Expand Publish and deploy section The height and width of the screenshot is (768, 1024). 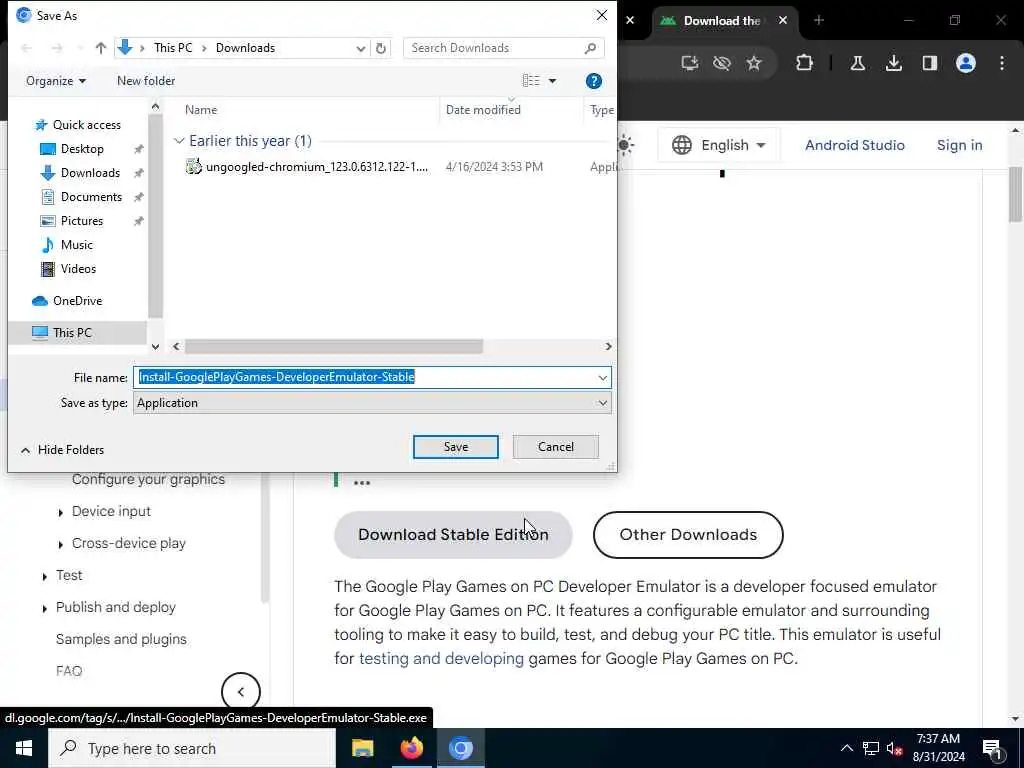[44, 609]
